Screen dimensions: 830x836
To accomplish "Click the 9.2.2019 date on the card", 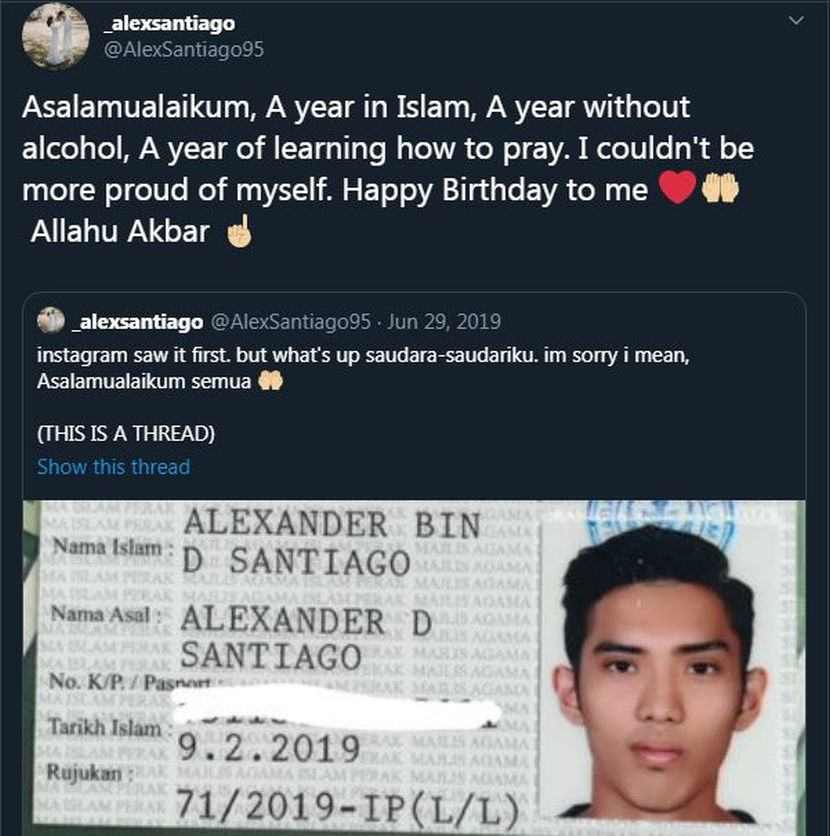I will click(x=268, y=747).
